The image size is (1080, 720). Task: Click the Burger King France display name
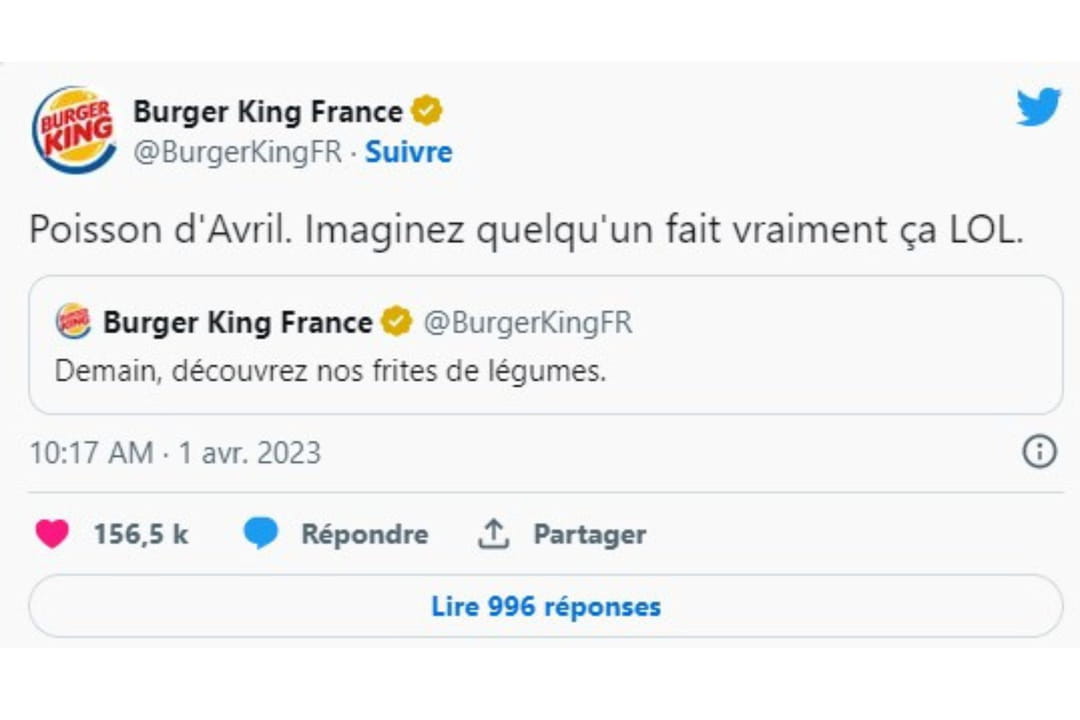pyautogui.click(x=270, y=111)
